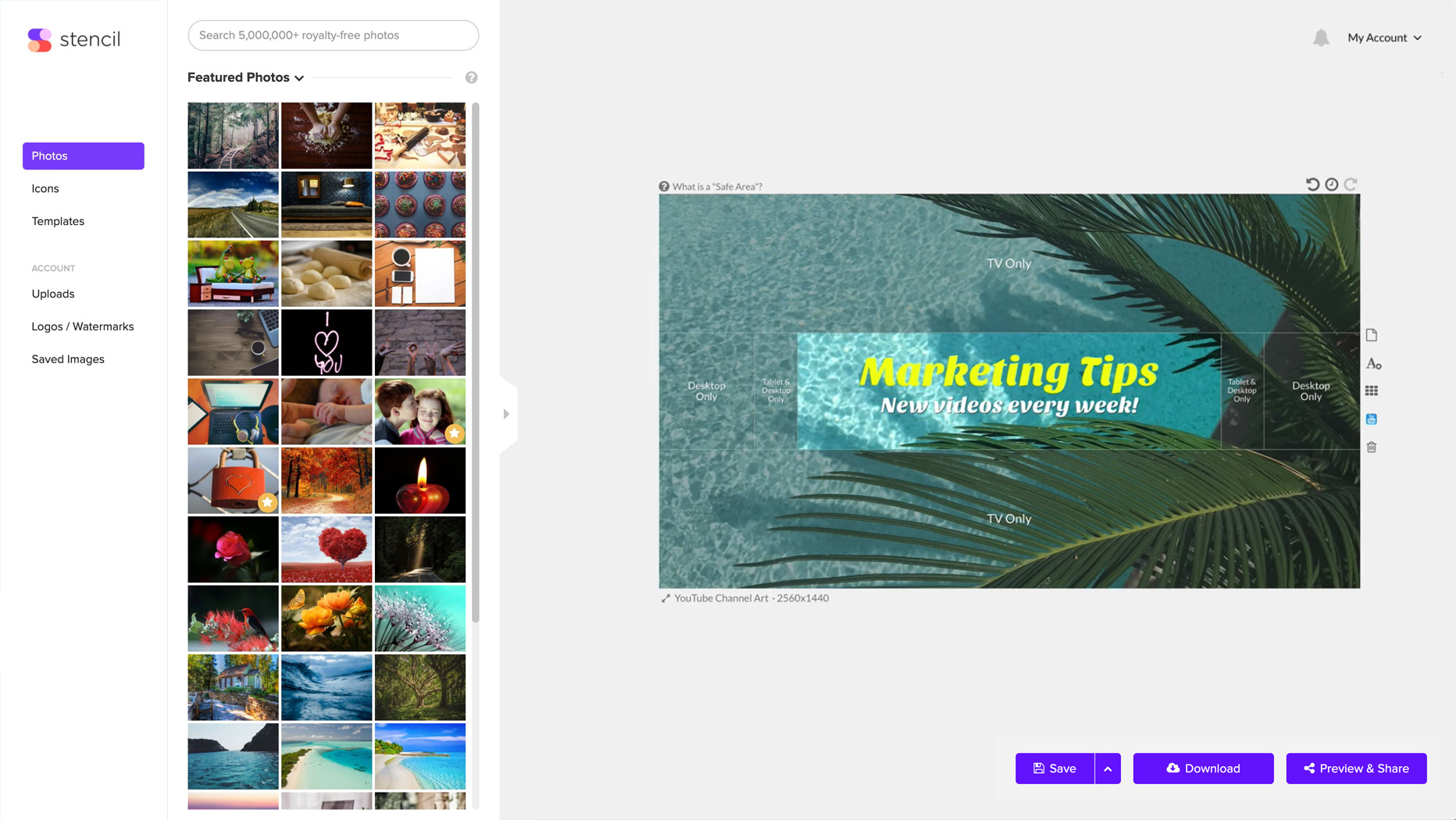Select the dough balls rolling pin photo
Image resolution: width=1456 pixels, height=820 pixels.
(x=327, y=273)
